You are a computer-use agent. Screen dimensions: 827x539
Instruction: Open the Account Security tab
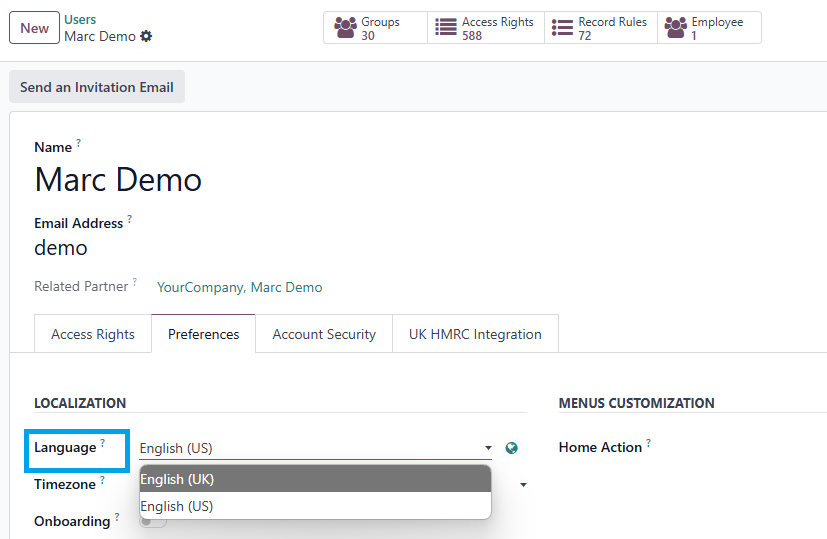[x=324, y=334]
